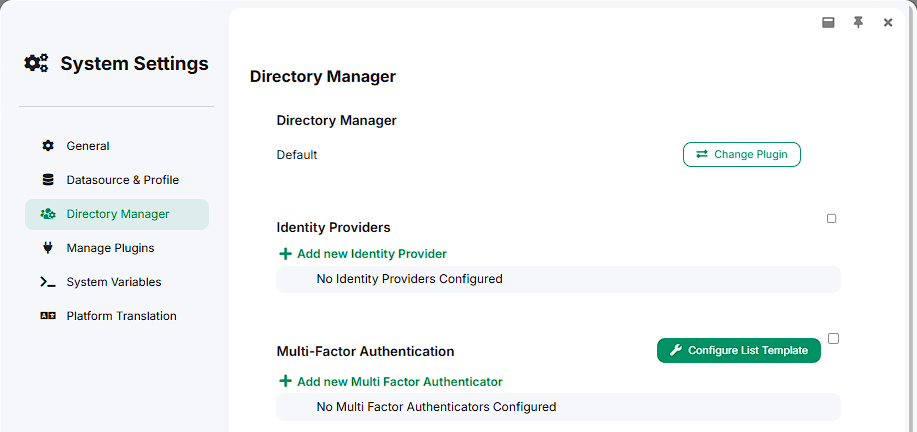Close the System Settings panel

pos(888,23)
